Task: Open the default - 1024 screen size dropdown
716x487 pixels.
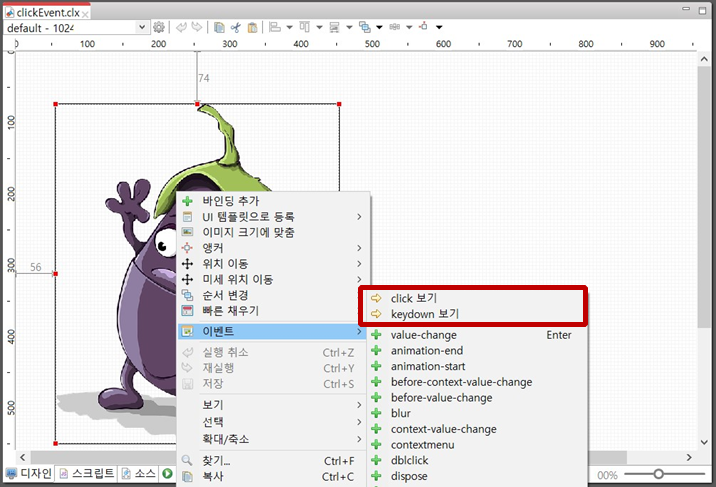Action: (x=142, y=27)
